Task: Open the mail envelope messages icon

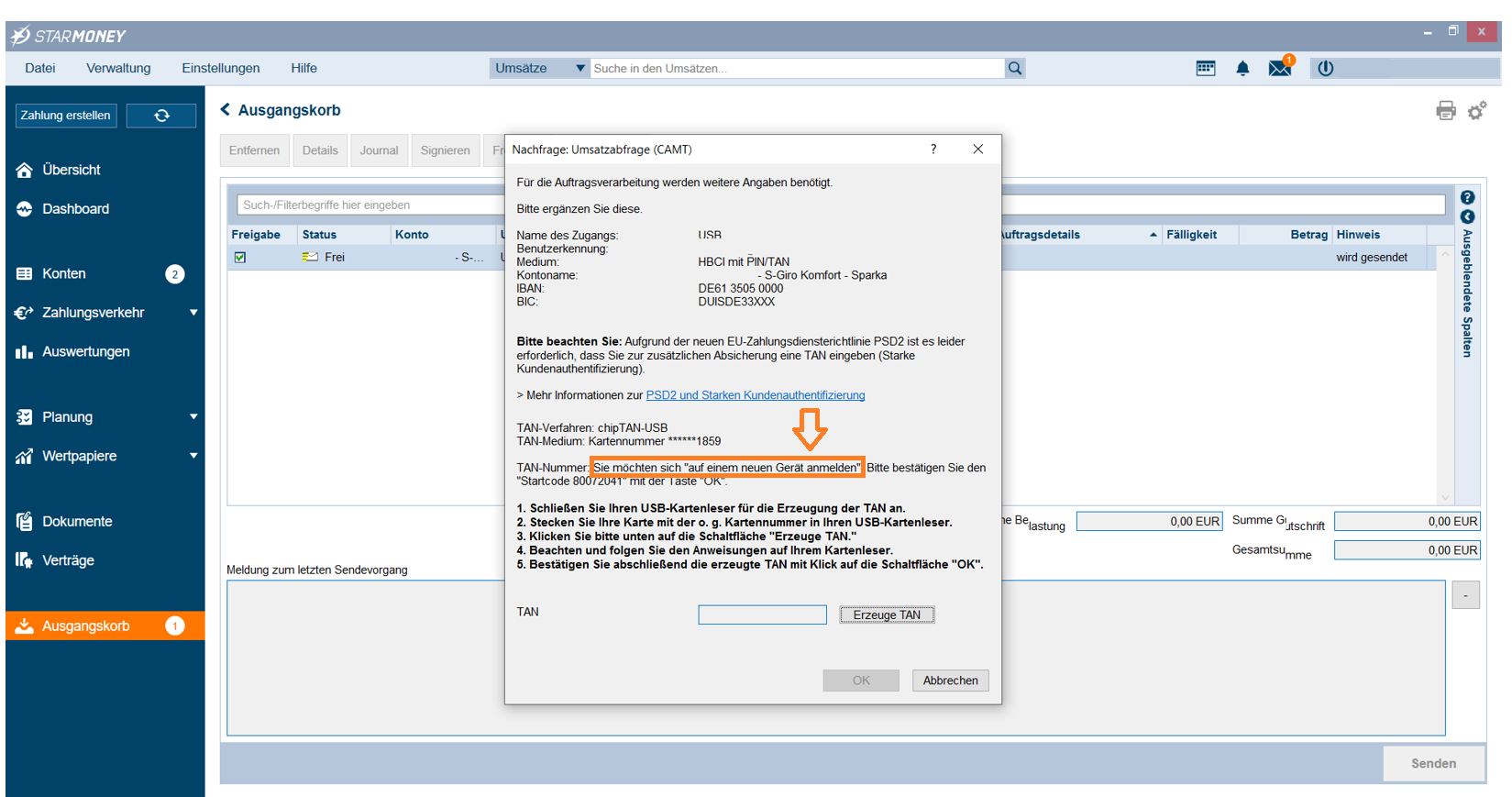Action: 1279,69
